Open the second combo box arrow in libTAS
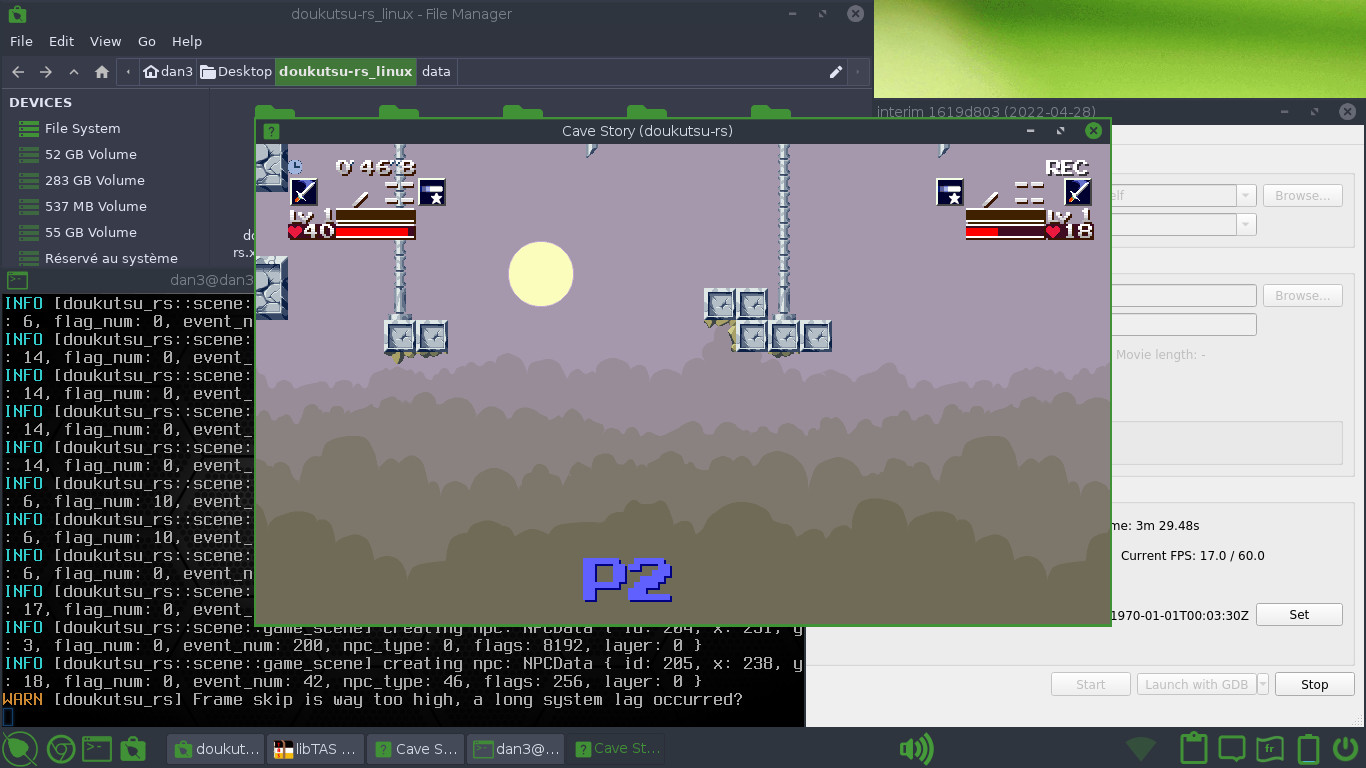This screenshot has height=768, width=1366. pyautogui.click(x=1246, y=225)
